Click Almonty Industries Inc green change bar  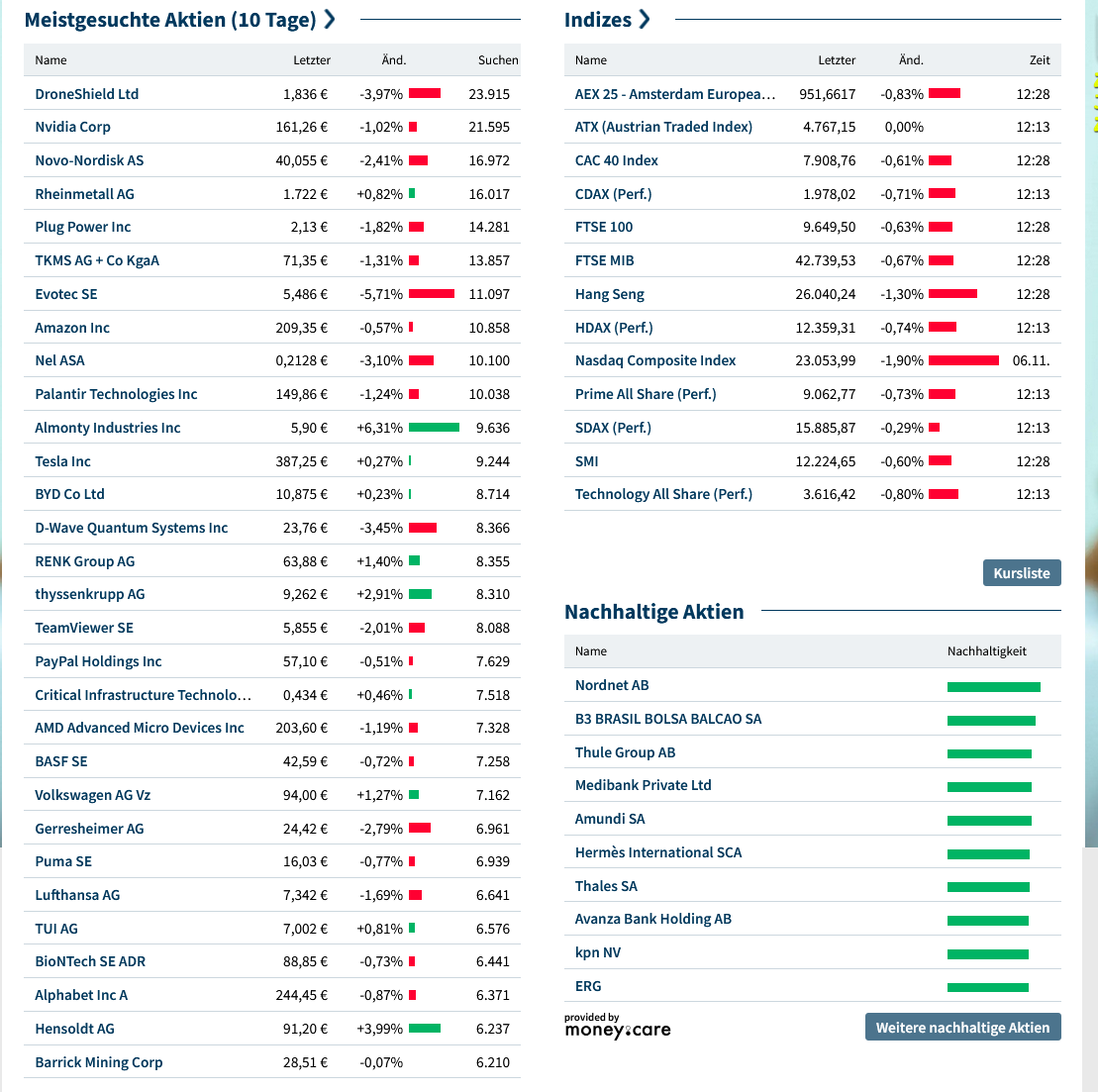pyautogui.click(x=434, y=428)
